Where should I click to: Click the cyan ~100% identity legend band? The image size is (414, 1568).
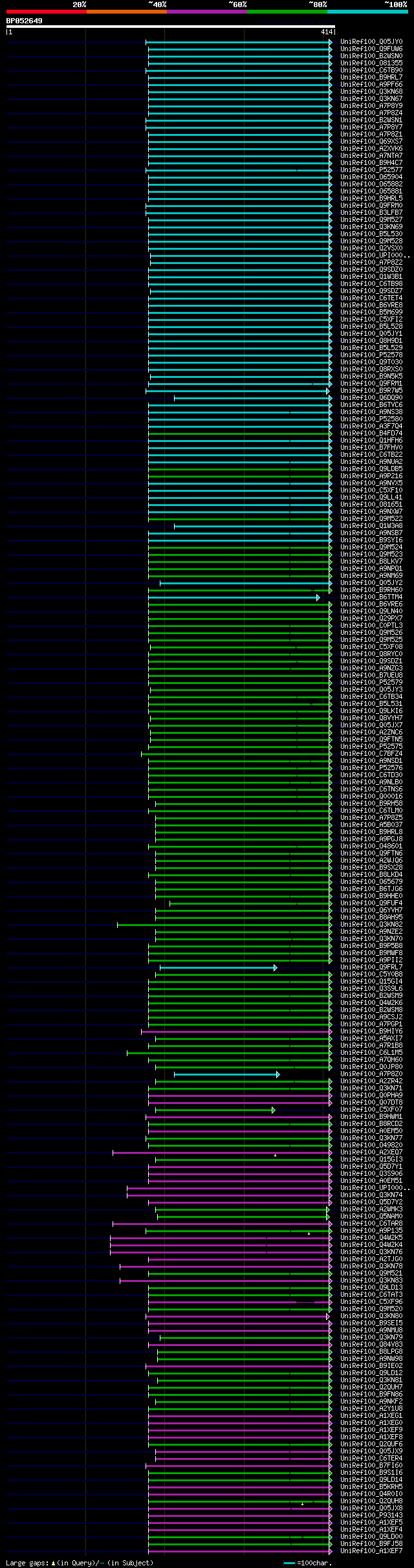click(x=367, y=12)
